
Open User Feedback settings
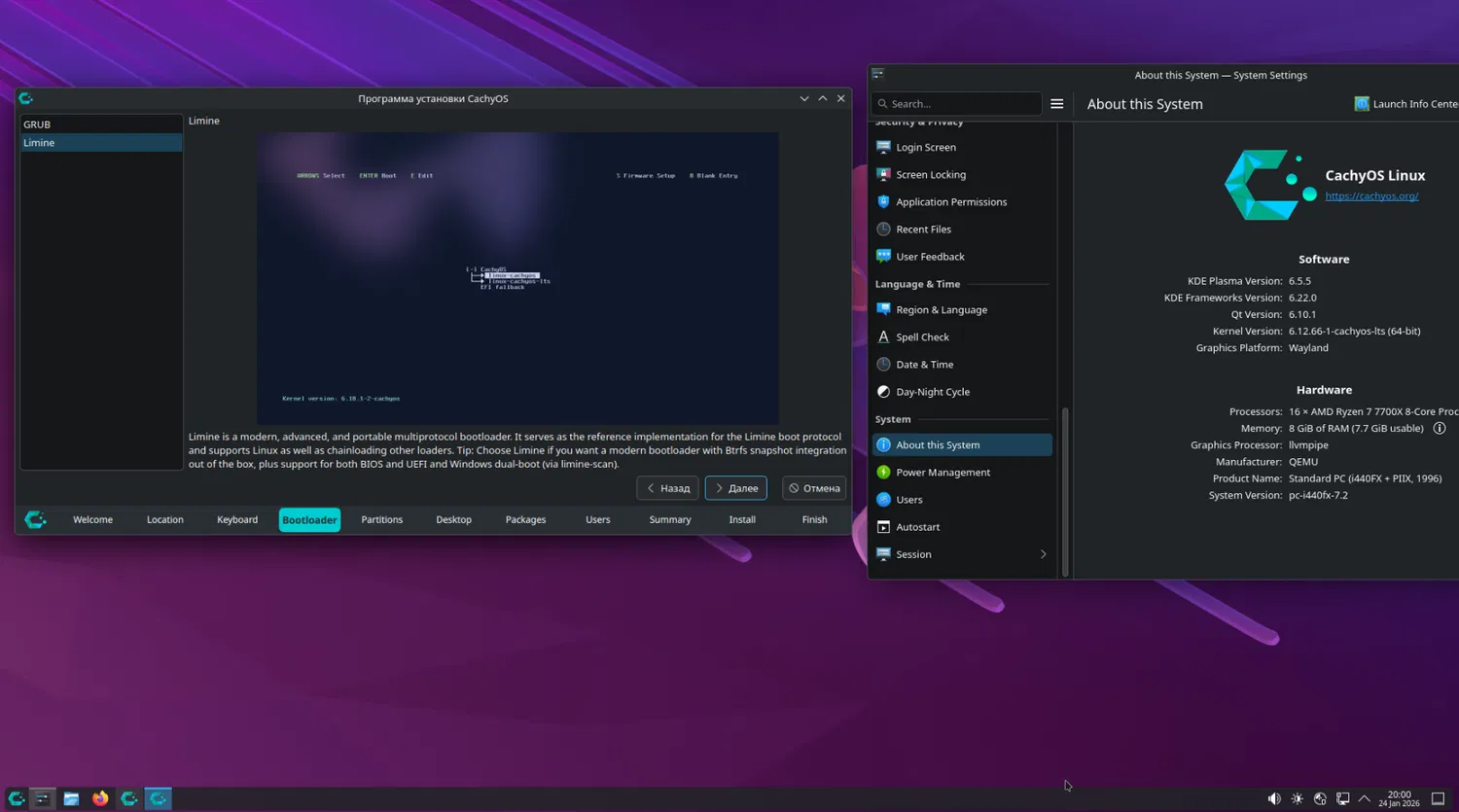(x=963, y=257)
